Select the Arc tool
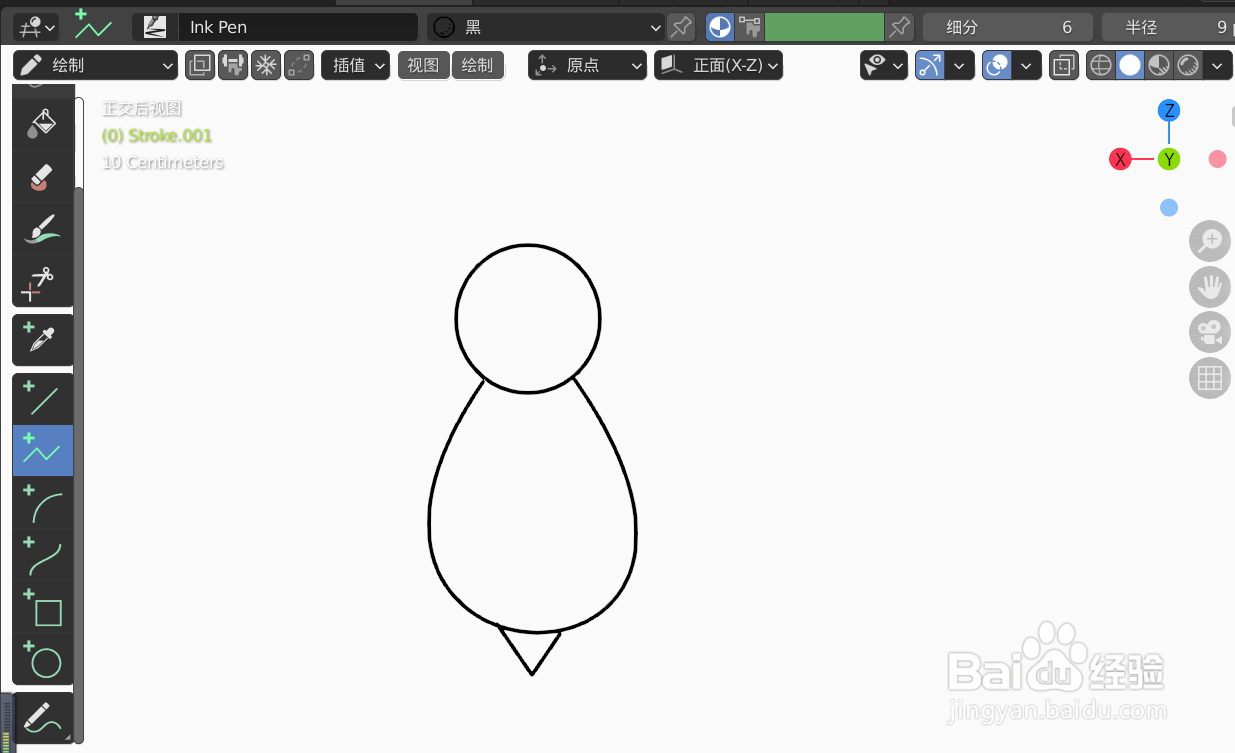 [42, 502]
